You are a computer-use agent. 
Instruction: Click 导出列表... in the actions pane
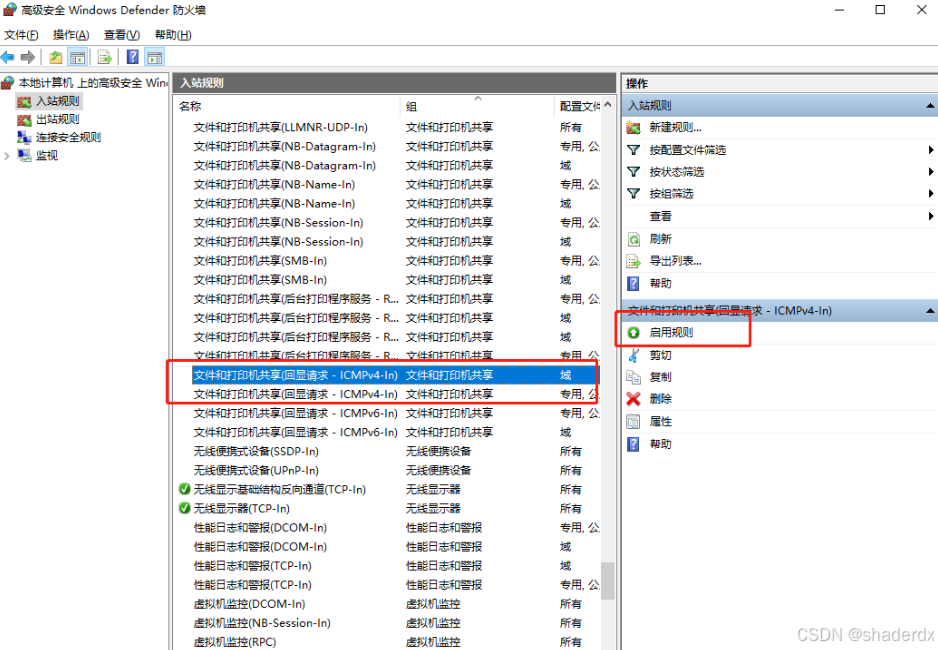pyautogui.click(x=675, y=261)
